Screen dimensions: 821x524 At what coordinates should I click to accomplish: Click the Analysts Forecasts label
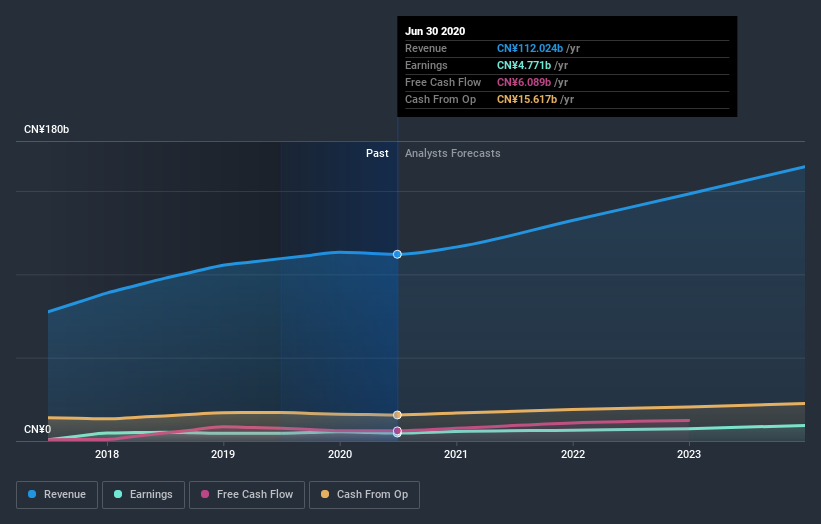[x=452, y=153]
